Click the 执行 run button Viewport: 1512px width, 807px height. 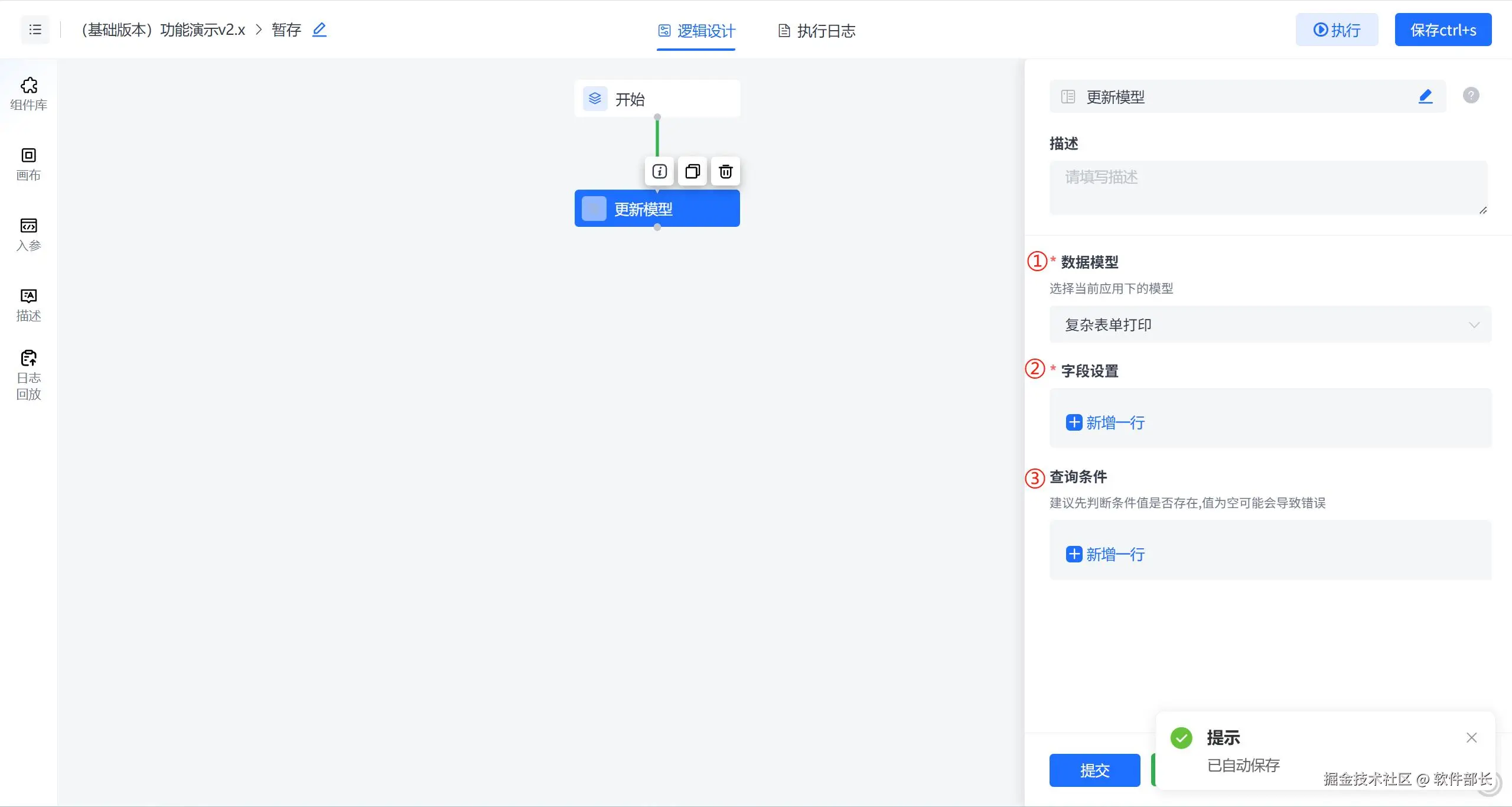(x=1337, y=30)
